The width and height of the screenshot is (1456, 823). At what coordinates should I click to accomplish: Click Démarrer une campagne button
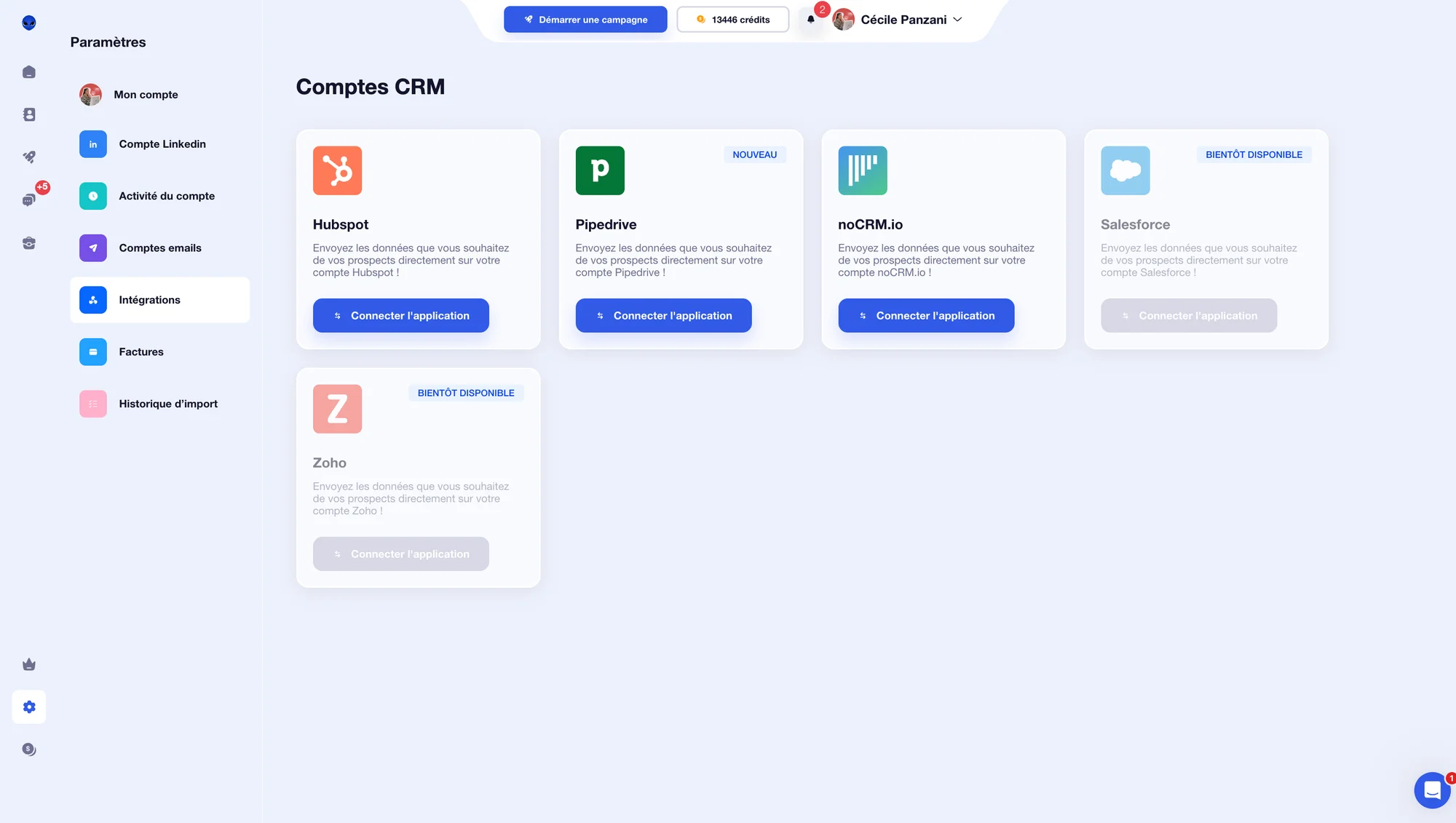[x=585, y=20]
